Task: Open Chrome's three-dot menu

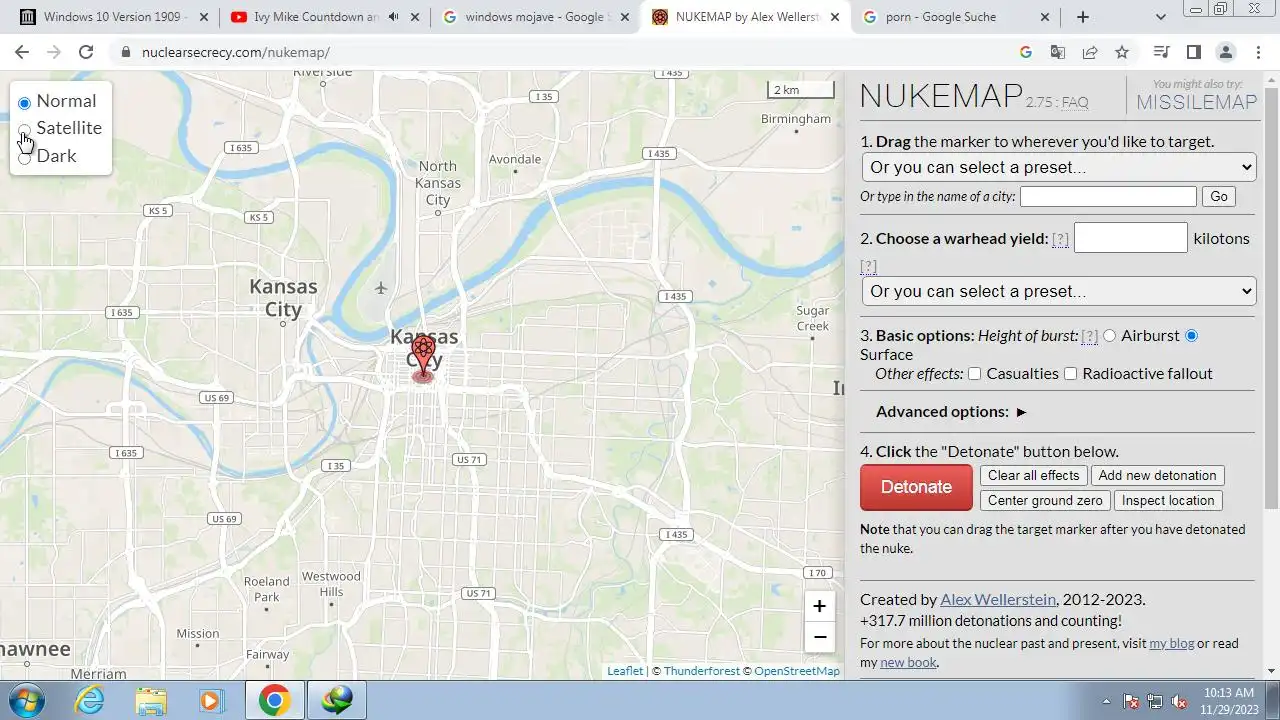Action: [1257, 52]
